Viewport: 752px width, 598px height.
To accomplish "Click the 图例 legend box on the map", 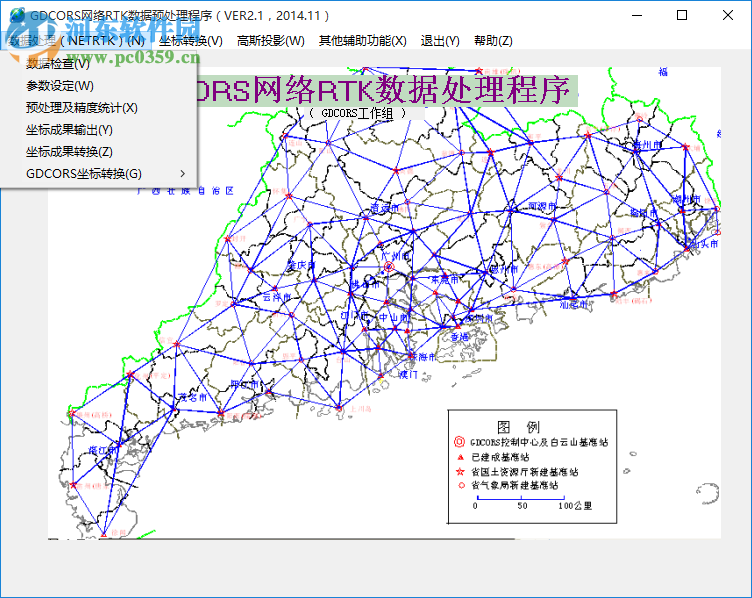I will pyautogui.click(x=532, y=467).
